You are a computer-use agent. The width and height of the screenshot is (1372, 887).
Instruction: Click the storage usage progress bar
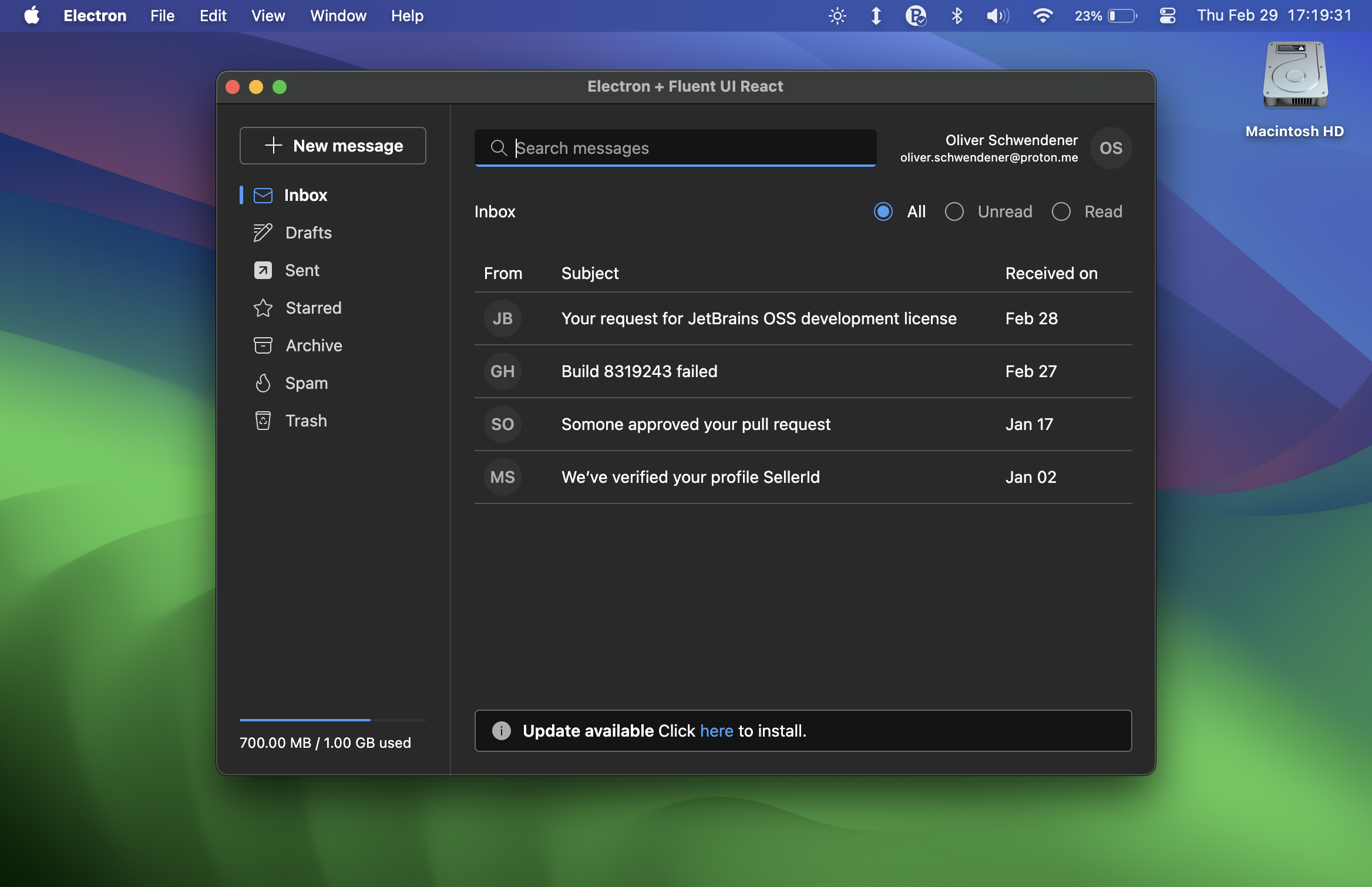[x=332, y=720]
